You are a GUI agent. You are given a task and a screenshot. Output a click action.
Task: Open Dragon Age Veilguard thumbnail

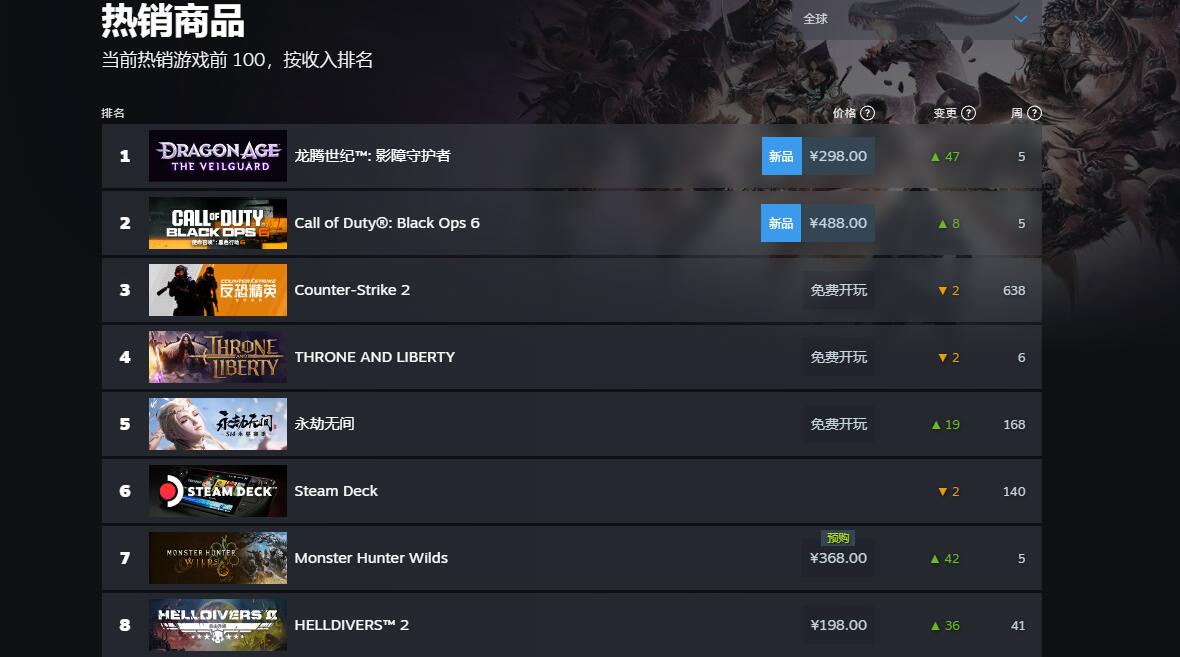tap(217, 156)
